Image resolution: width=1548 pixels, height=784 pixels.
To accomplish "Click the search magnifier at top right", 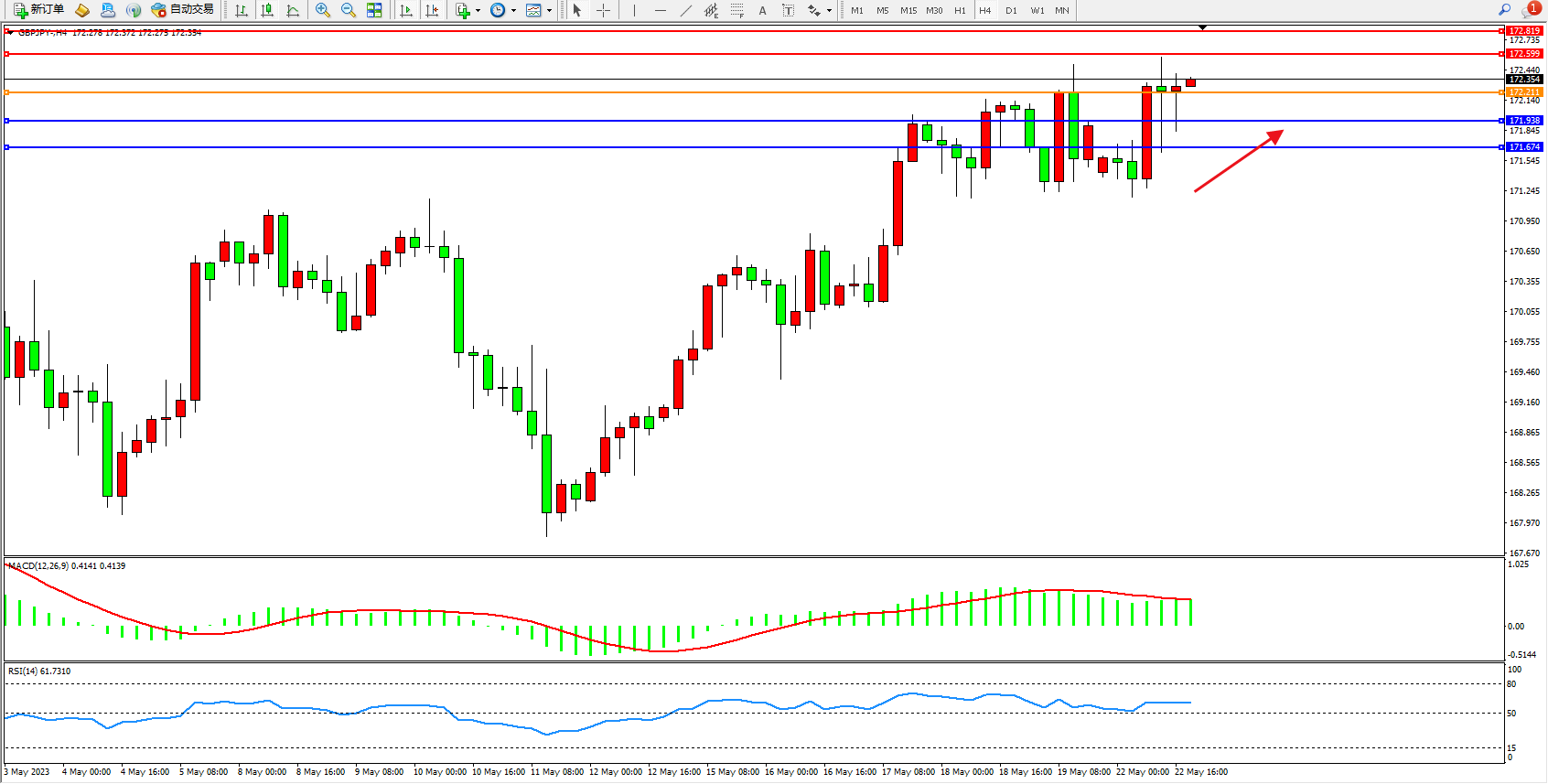I will coord(1504,10).
